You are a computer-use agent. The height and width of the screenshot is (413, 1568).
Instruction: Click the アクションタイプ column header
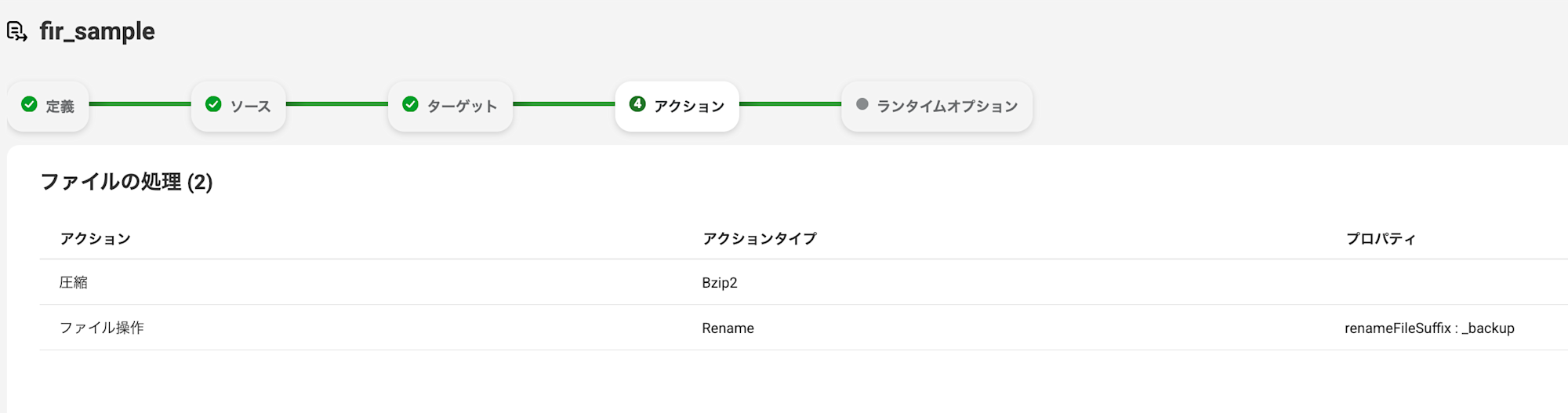(x=759, y=239)
